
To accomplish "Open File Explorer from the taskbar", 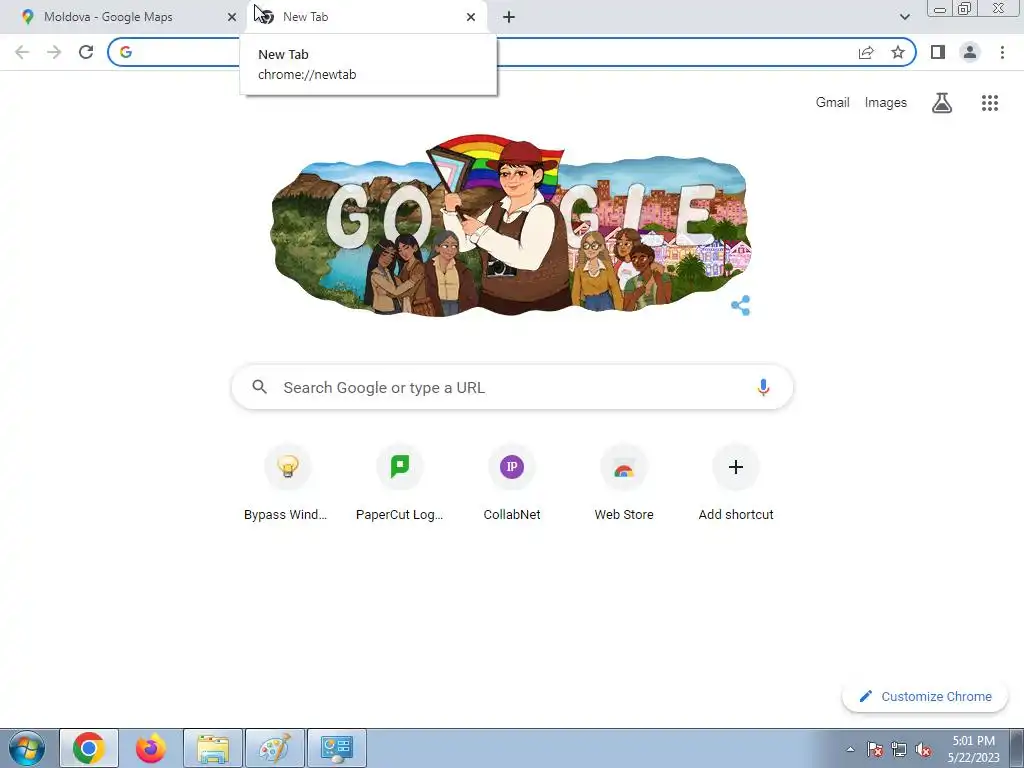I will (x=213, y=748).
